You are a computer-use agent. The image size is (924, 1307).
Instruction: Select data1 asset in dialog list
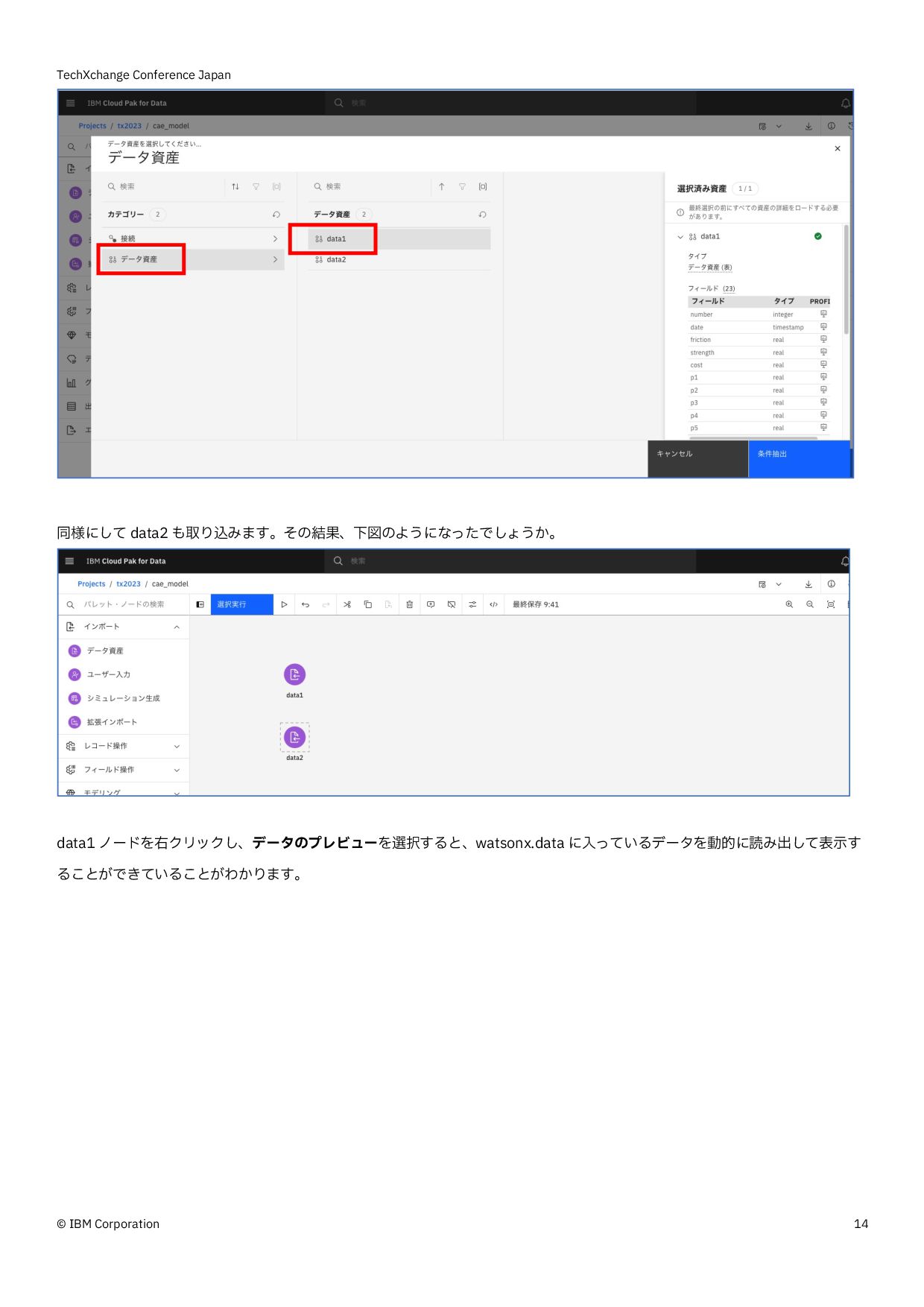point(399,238)
